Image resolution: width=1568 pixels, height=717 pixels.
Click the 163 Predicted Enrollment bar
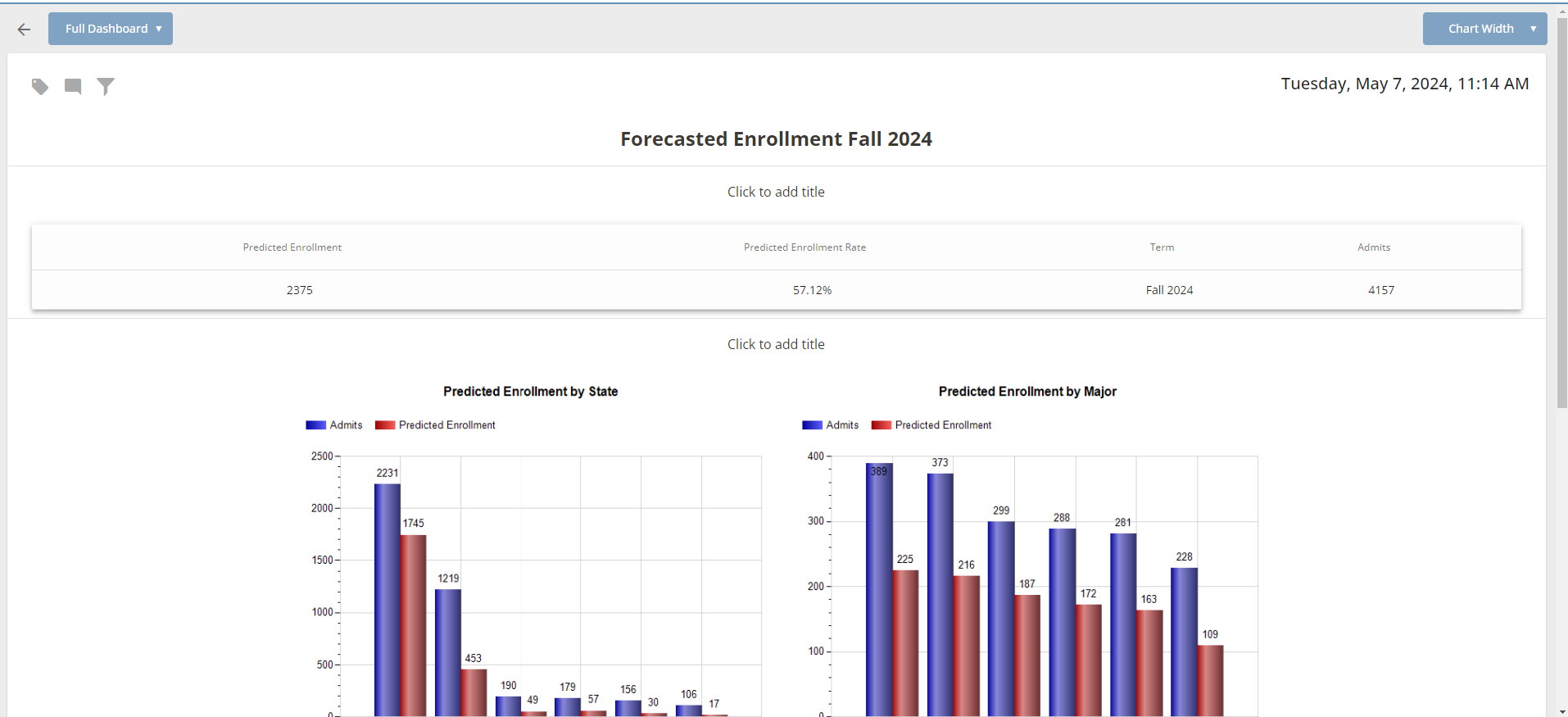click(x=1149, y=663)
